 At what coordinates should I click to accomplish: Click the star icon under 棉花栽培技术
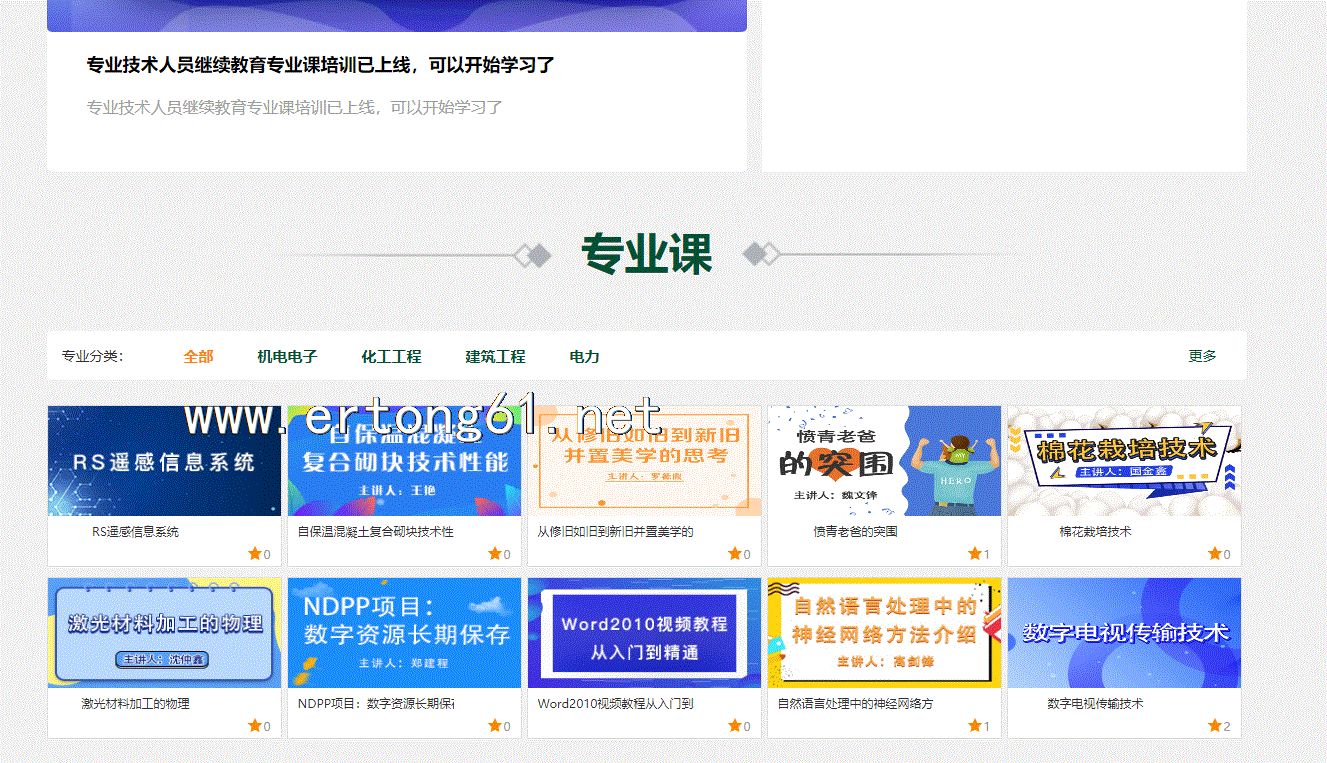[x=1214, y=553]
